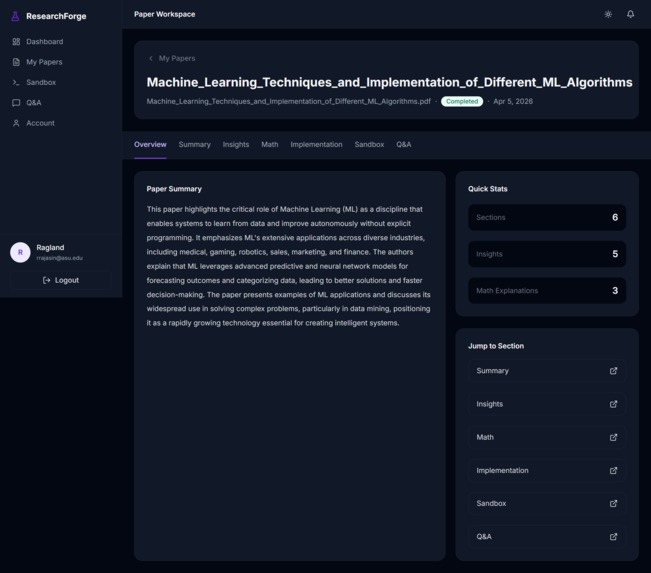
Task: Click the Q&A chat bubble icon
Action: click(16, 103)
